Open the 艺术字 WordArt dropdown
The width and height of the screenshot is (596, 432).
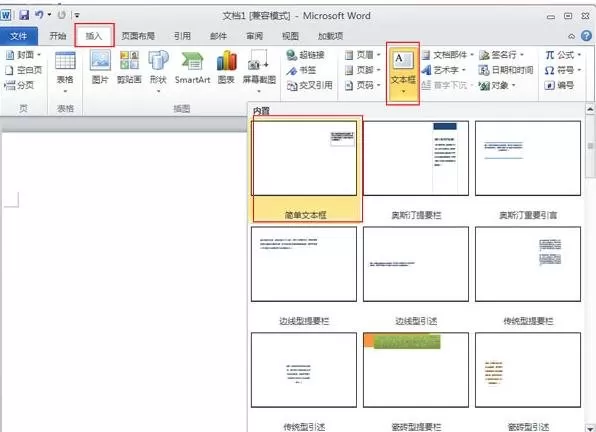444,70
